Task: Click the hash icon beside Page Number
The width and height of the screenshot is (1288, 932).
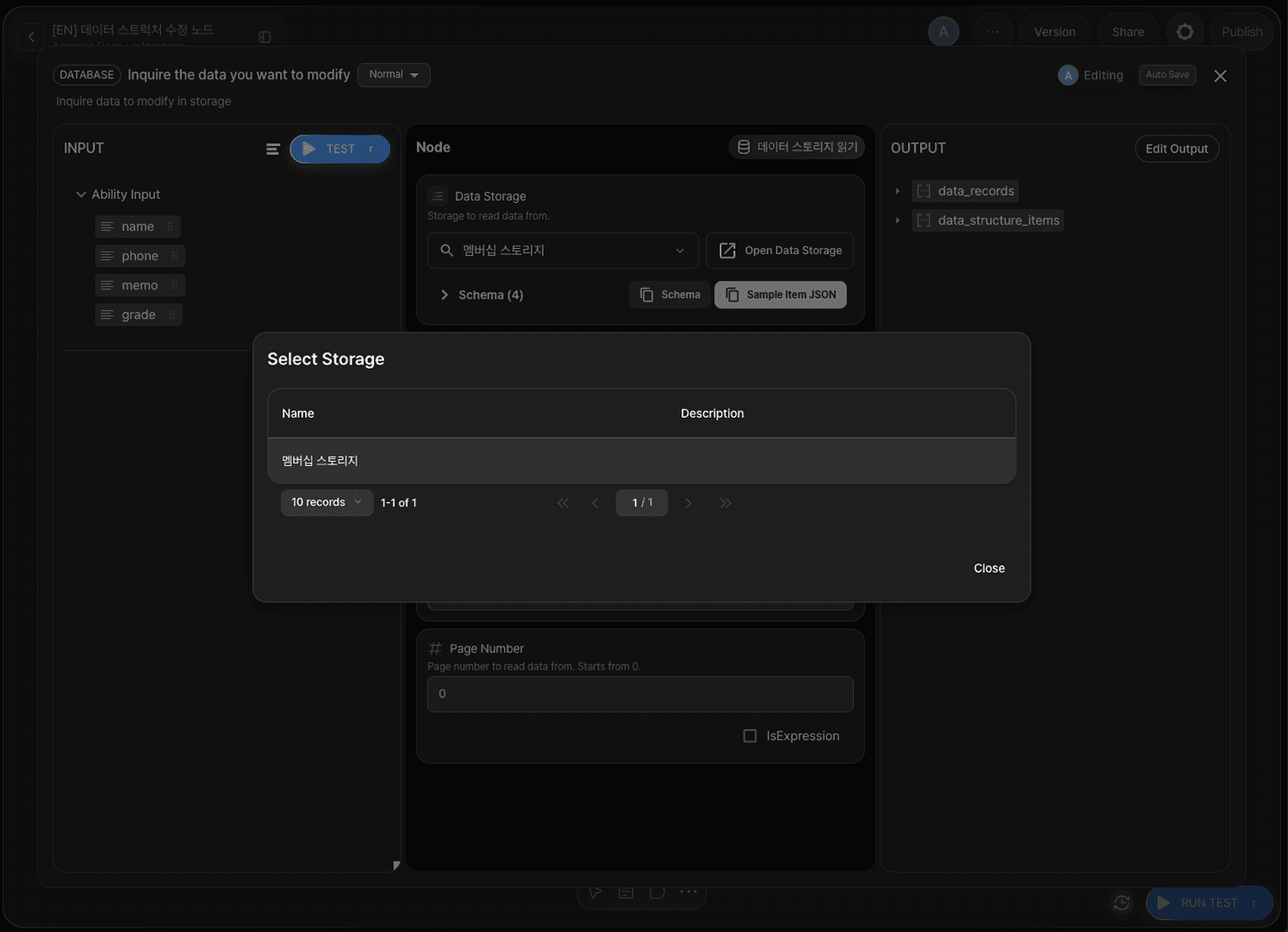Action: point(435,649)
